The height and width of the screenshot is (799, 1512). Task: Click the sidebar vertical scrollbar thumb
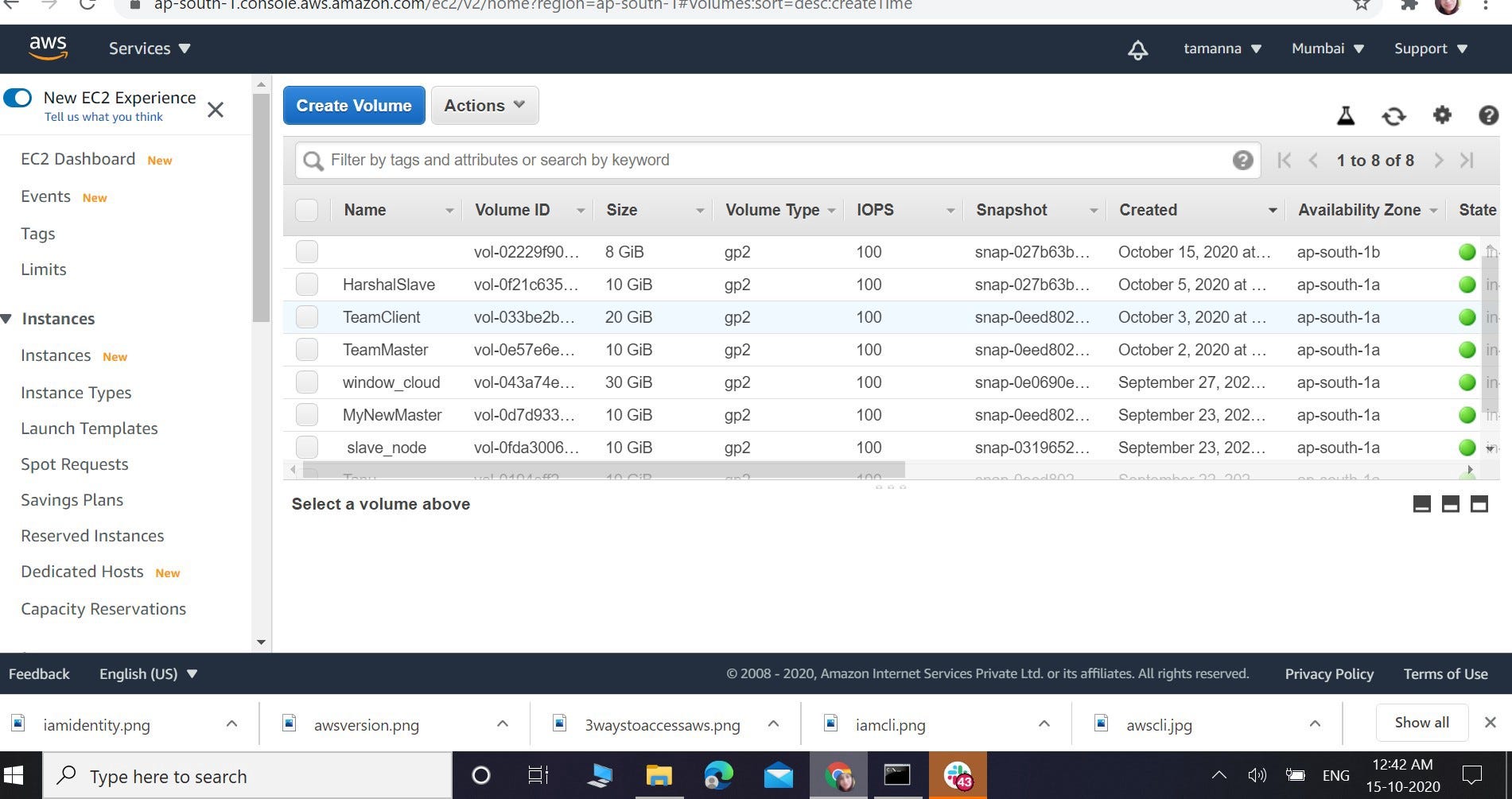click(x=261, y=208)
